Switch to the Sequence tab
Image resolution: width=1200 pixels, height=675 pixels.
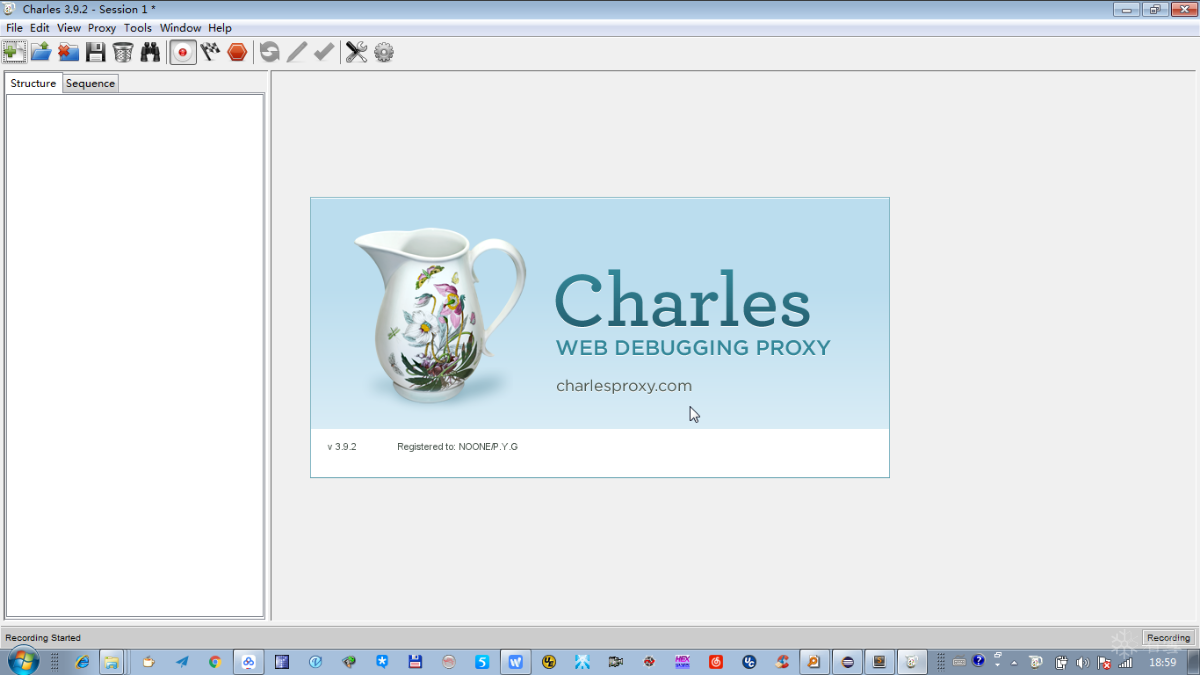point(90,84)
